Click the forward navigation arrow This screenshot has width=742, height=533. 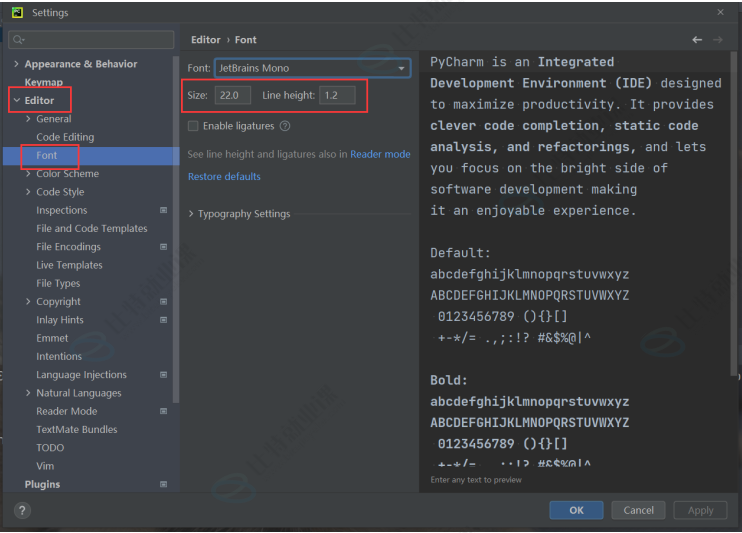point(717,40)
